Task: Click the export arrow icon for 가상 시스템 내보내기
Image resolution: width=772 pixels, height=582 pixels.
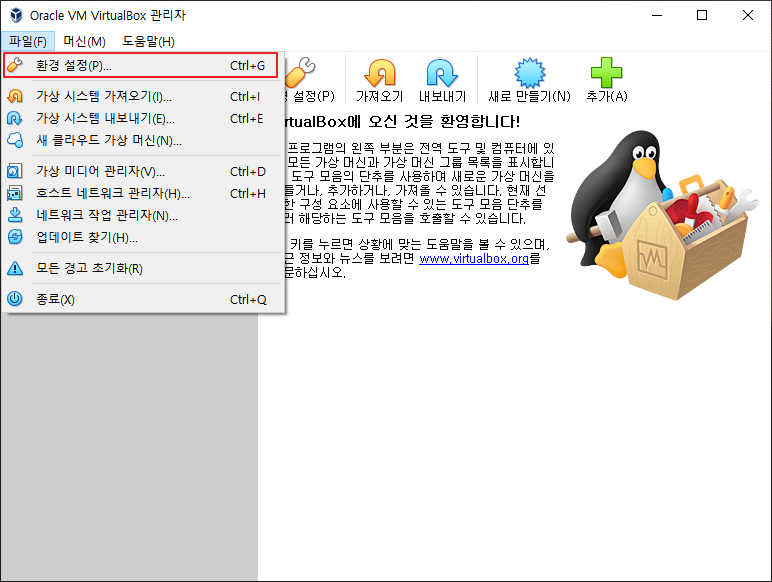Action: pos(15,118)
